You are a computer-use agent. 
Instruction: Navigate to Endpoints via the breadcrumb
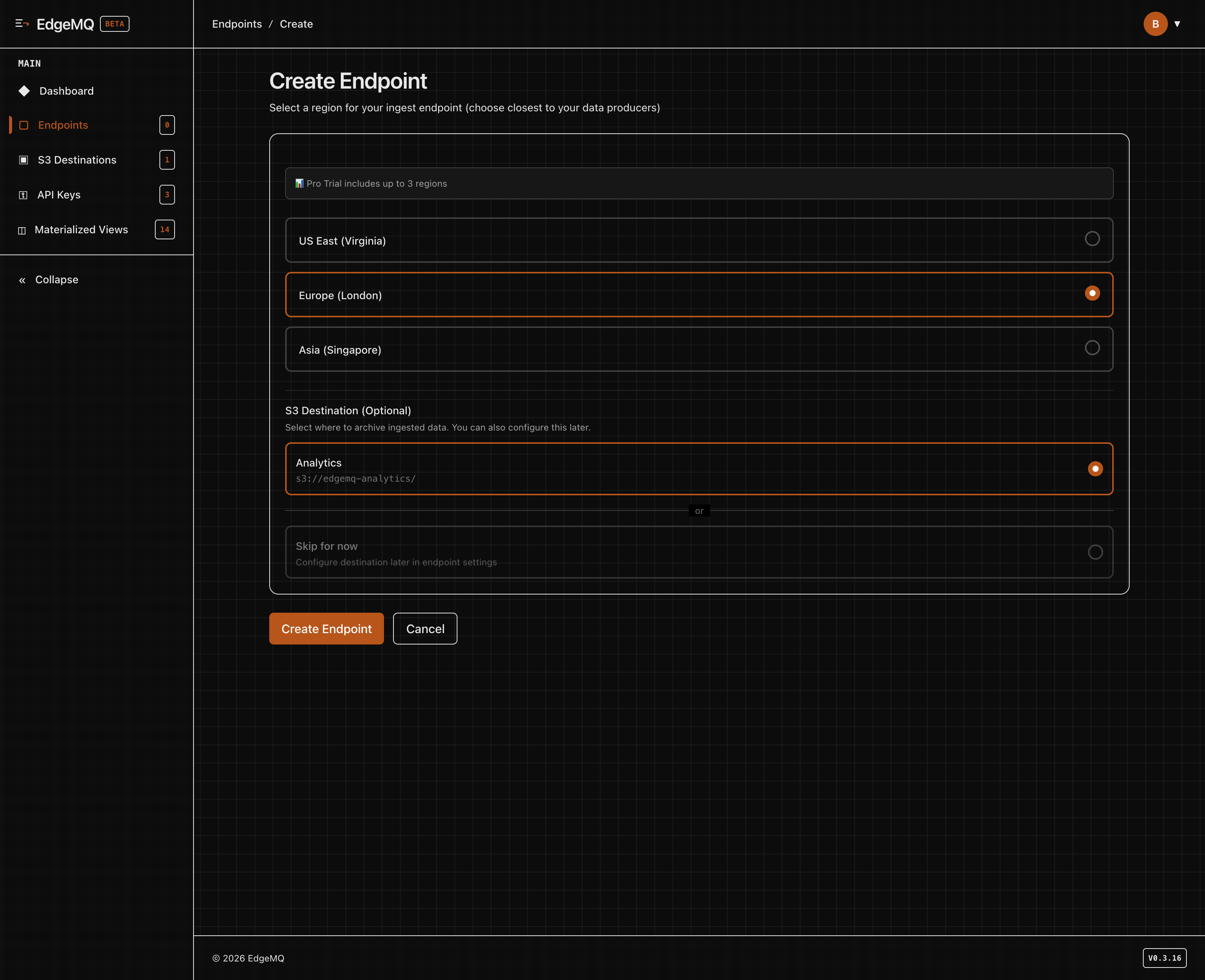[237, 24]
